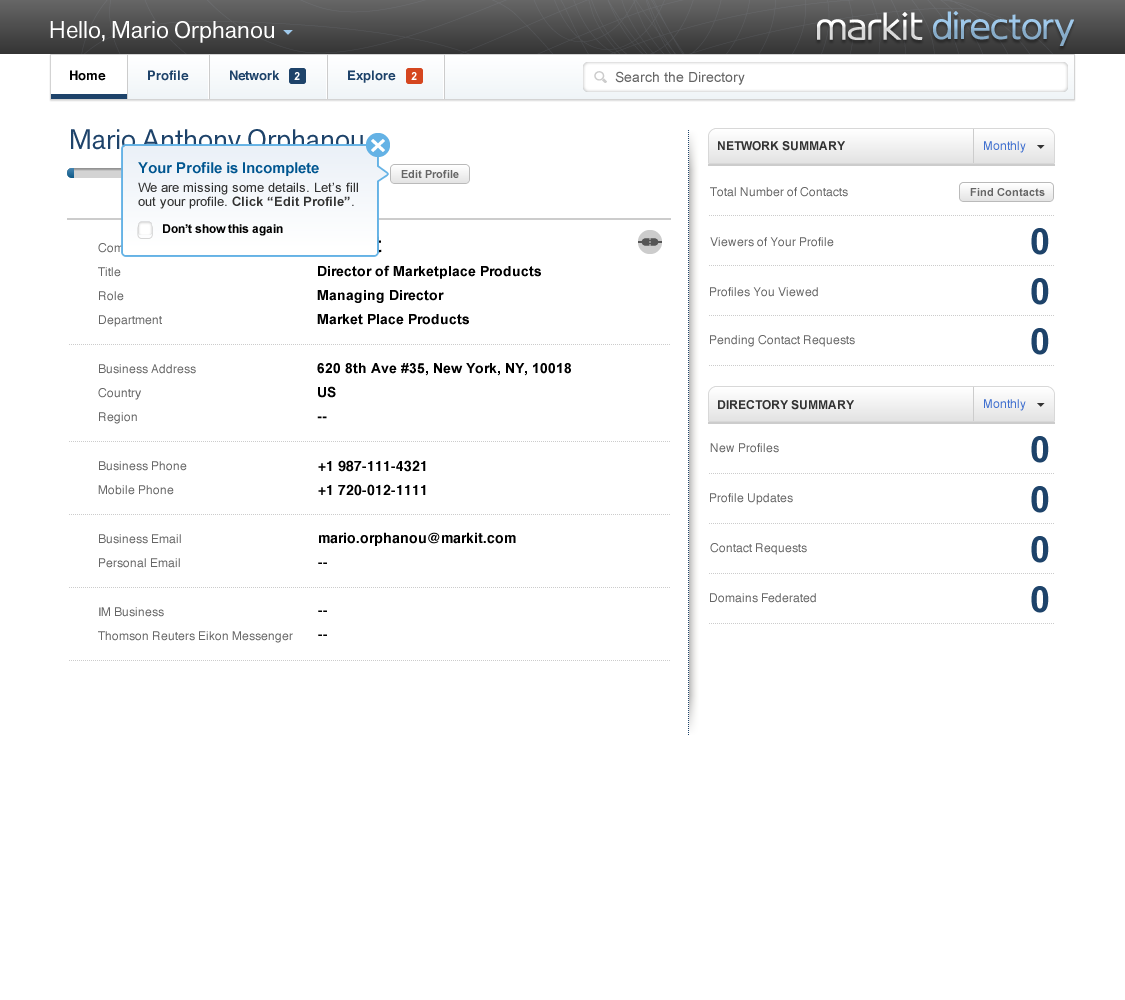Click the link icon beside company details

coord(650,242)
